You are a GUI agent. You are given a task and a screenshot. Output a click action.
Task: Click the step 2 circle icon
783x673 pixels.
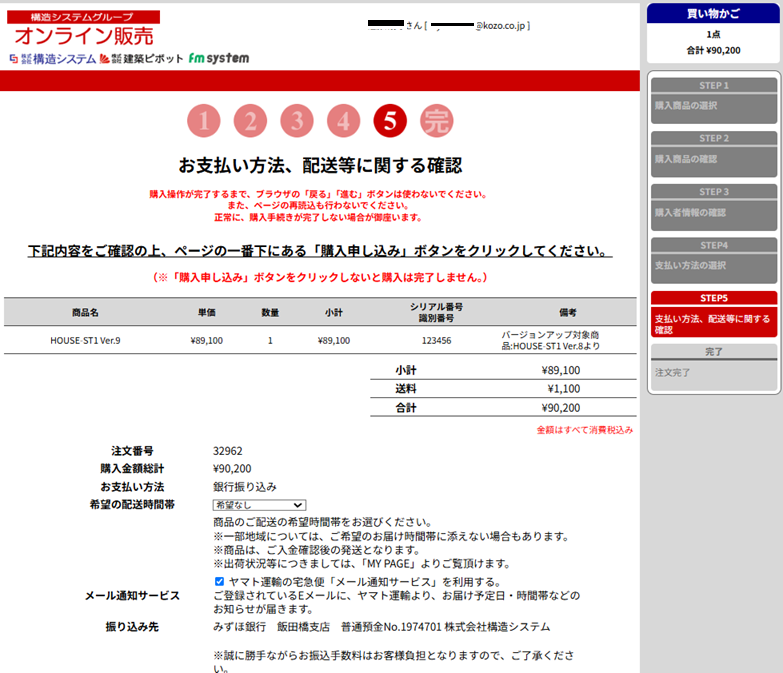click(x=250, y=121)
